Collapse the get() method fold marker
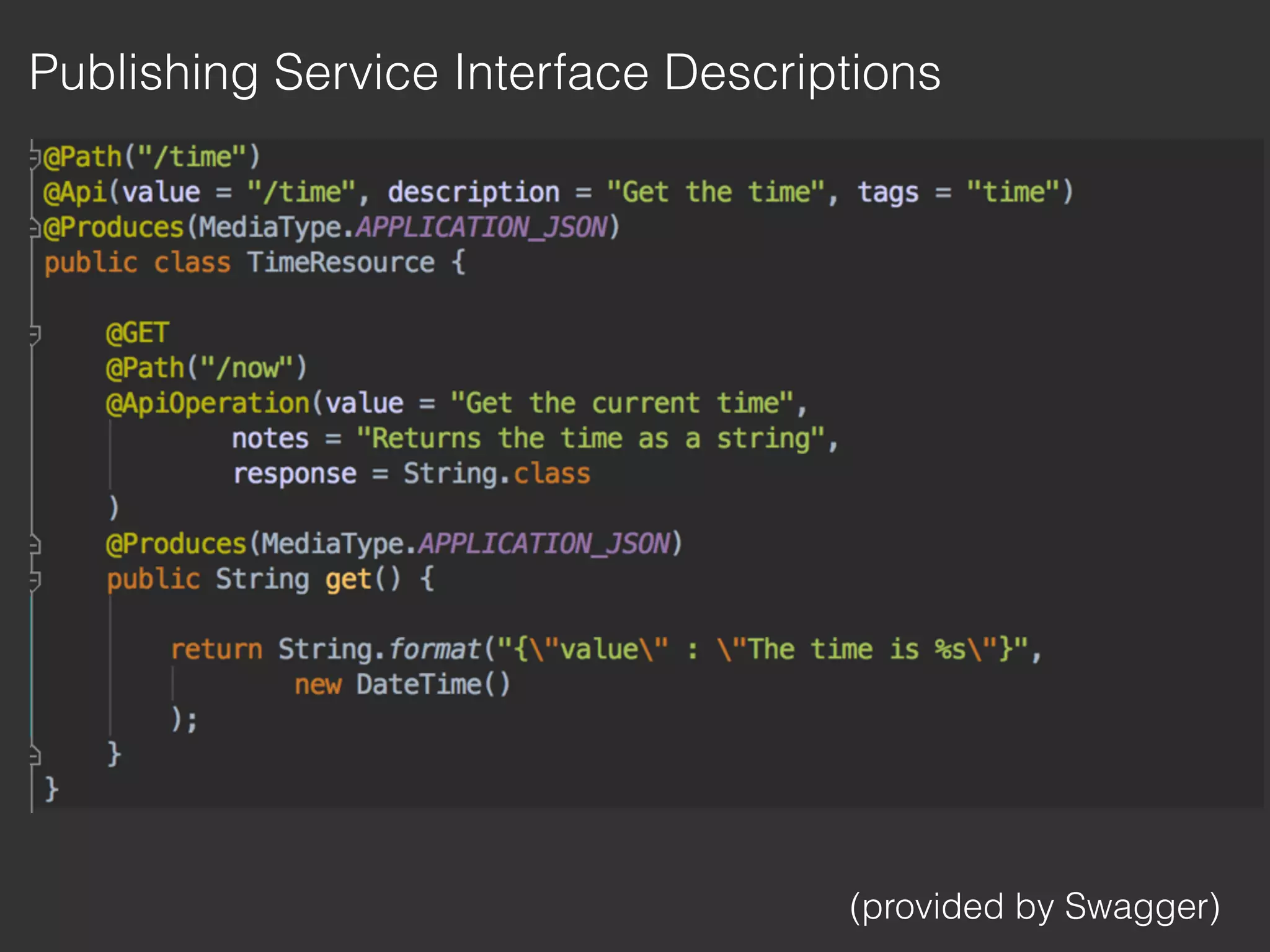The image size is (1270, 952). [35, 581]
